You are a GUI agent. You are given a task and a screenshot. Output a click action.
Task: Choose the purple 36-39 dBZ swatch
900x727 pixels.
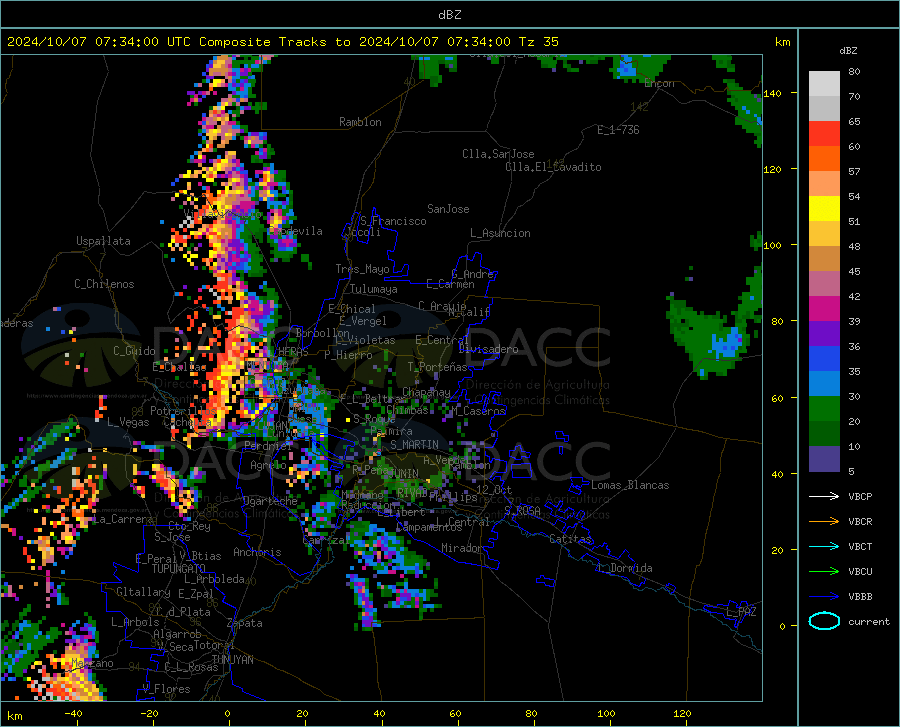(x=824, y=334)
